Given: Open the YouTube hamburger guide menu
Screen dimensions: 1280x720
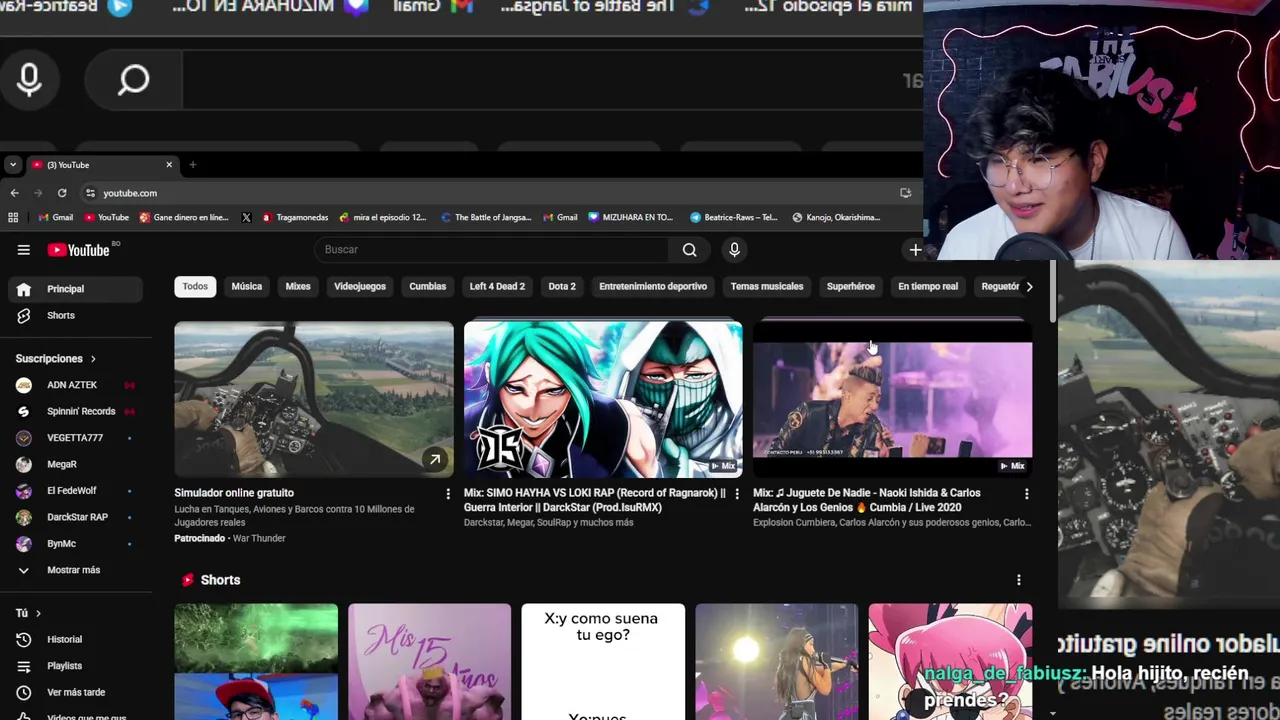Looking at the screenshot, I should coord(23,250).
